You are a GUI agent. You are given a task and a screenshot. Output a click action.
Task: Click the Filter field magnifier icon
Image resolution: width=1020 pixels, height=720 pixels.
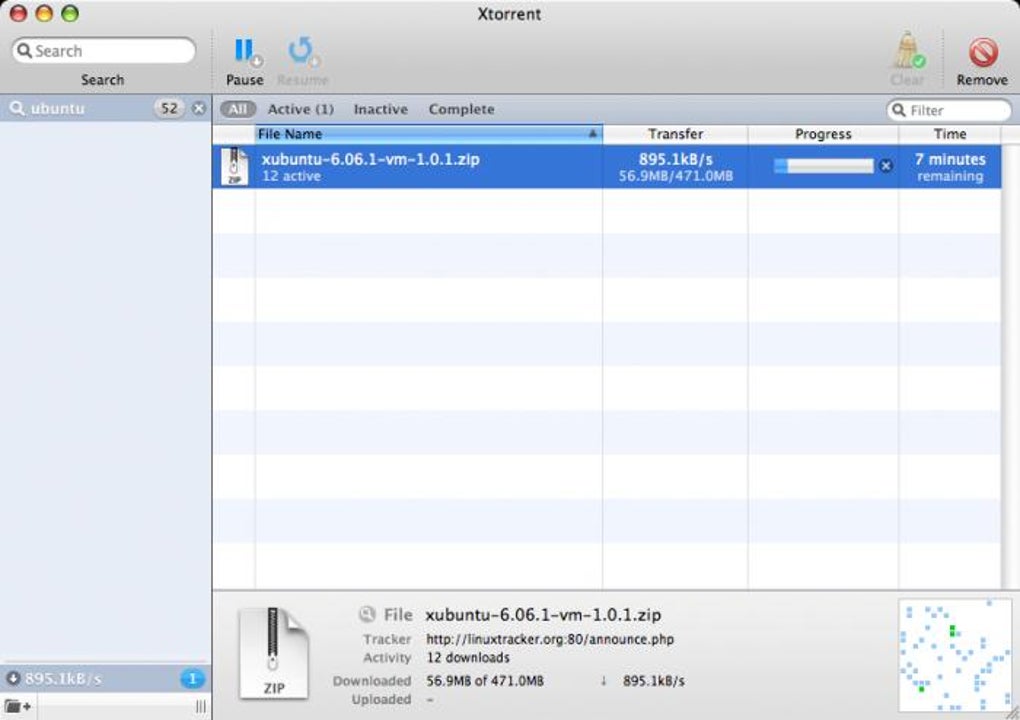898,110
